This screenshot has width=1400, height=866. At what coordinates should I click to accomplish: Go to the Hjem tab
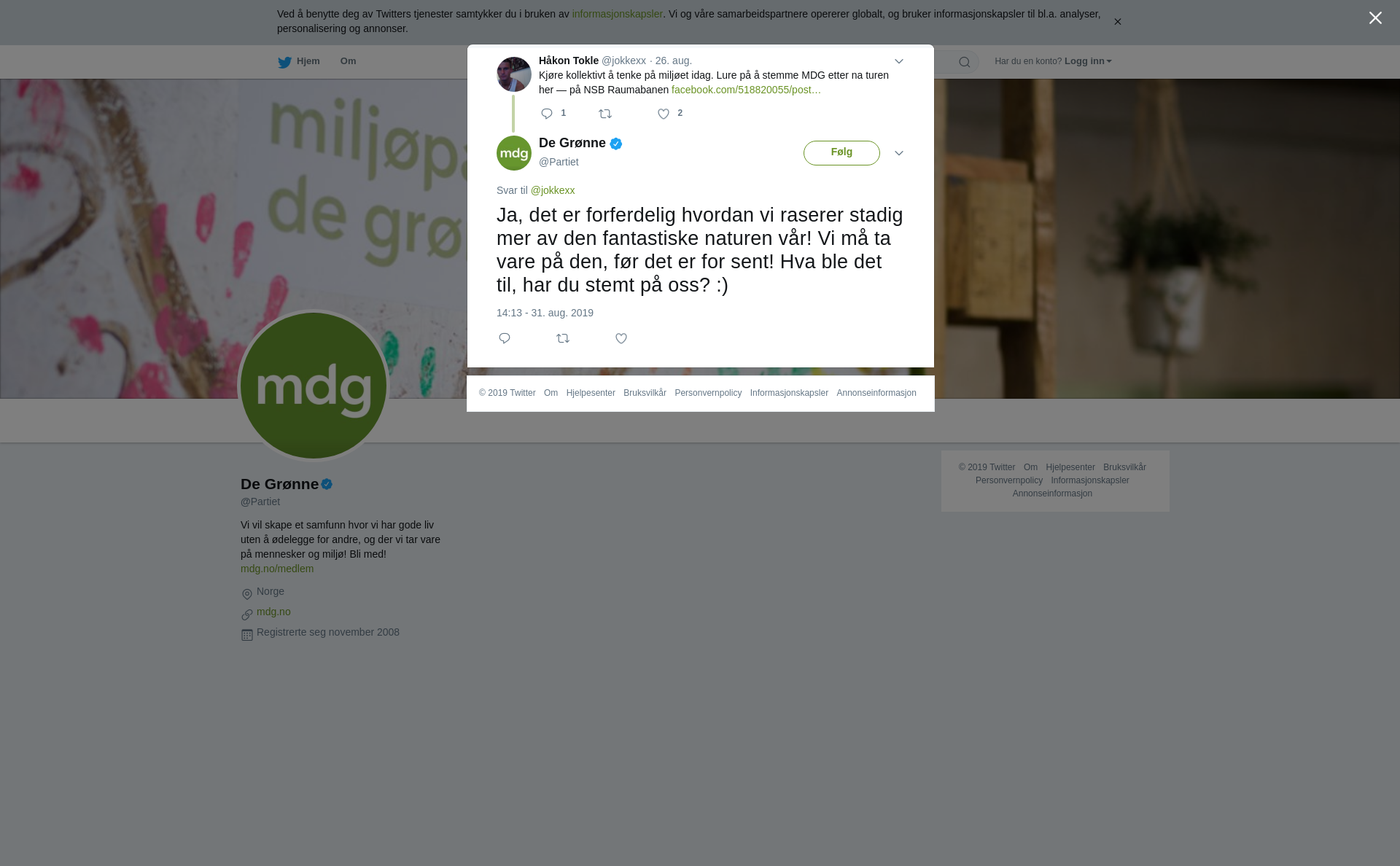[x=299, y=62]
